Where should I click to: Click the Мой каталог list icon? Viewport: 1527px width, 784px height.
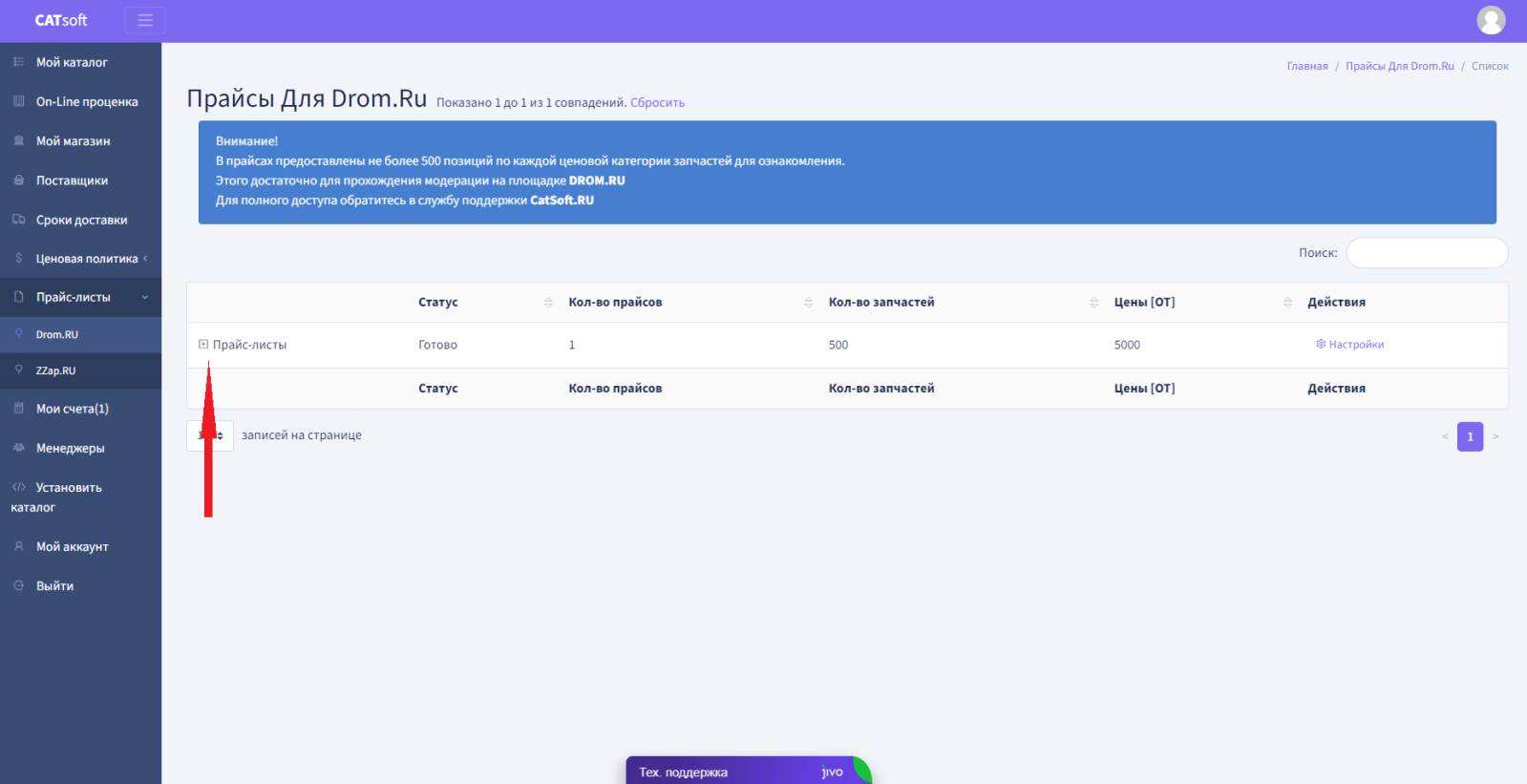tap(18, 62)
